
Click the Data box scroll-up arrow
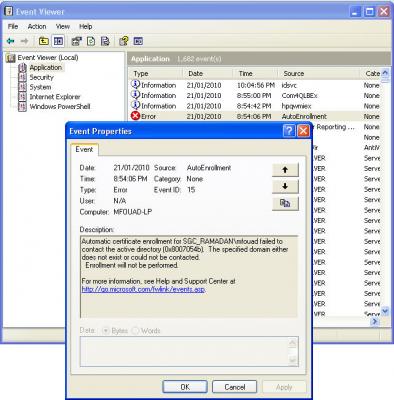pos(292,343)
